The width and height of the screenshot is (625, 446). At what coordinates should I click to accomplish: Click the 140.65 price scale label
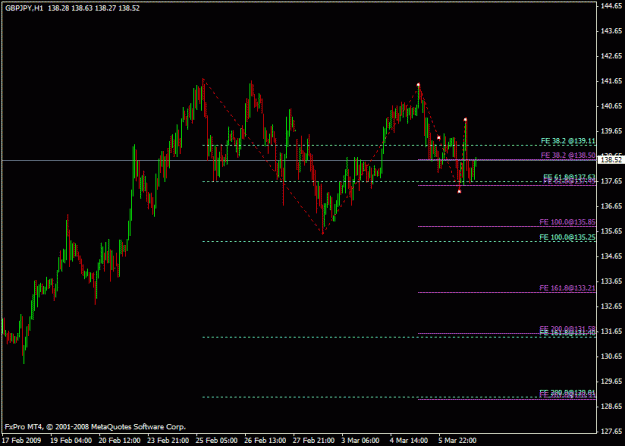click(x=611, y=106)
